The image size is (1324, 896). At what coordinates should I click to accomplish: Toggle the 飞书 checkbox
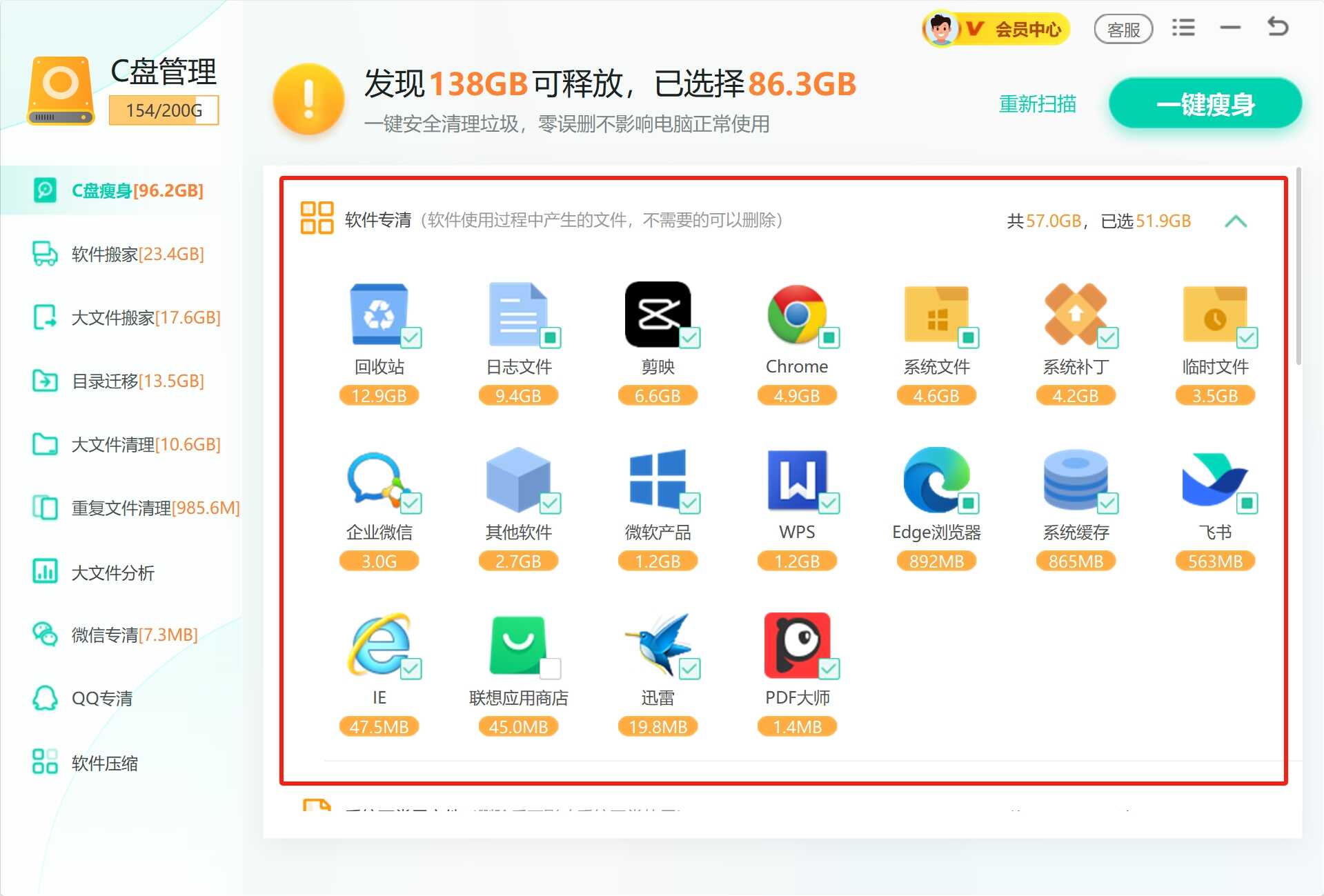[x=1247, y=503]
